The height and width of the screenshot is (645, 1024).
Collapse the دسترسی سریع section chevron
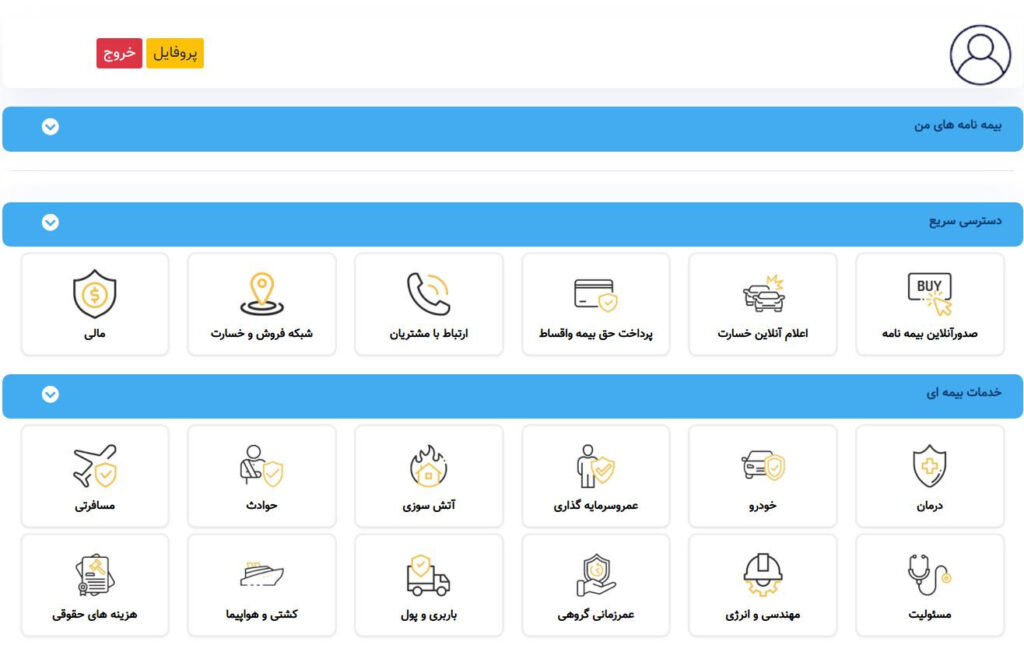tap(50, 223)
